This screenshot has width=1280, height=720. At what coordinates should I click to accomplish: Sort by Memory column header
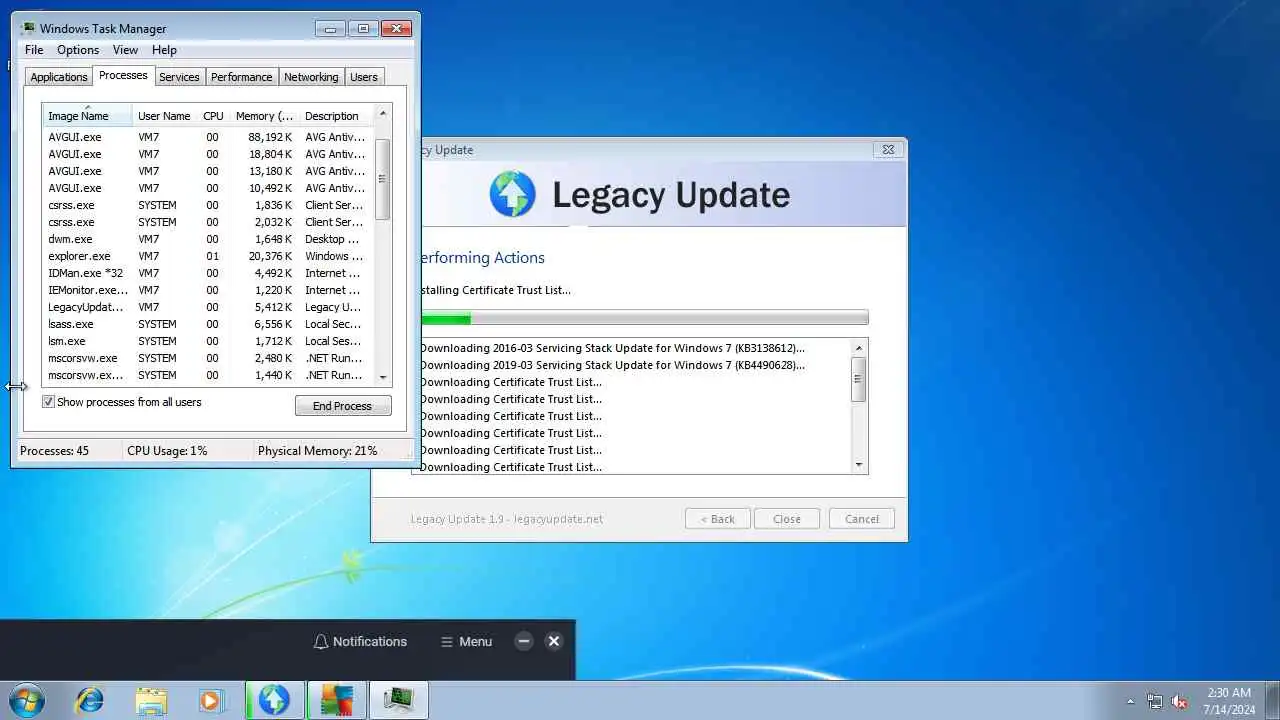point(264,116)
